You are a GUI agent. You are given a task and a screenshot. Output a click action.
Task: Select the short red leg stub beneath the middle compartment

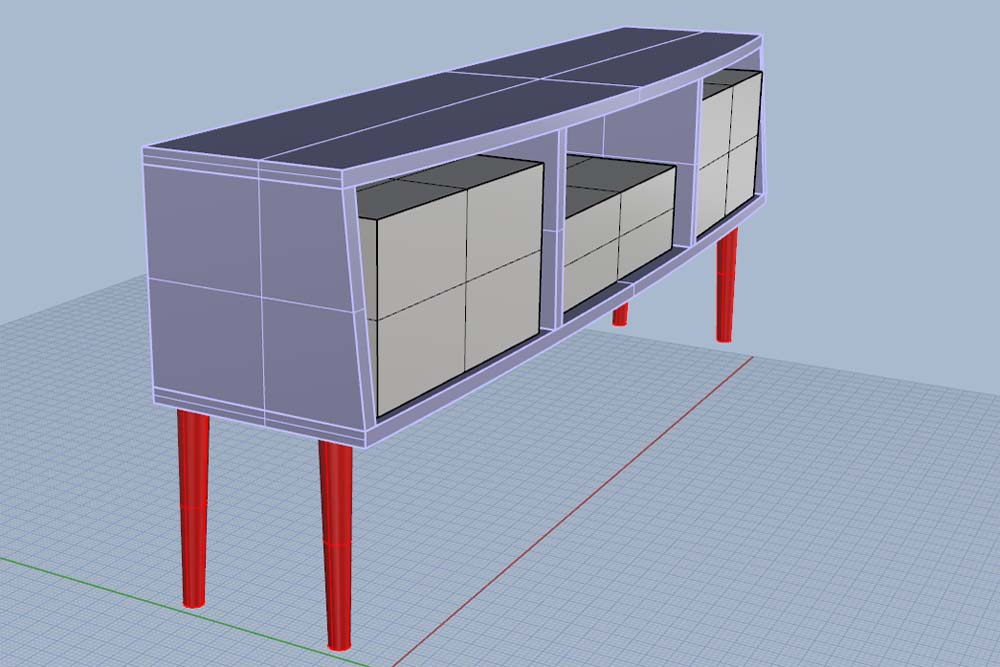point(620,313)
